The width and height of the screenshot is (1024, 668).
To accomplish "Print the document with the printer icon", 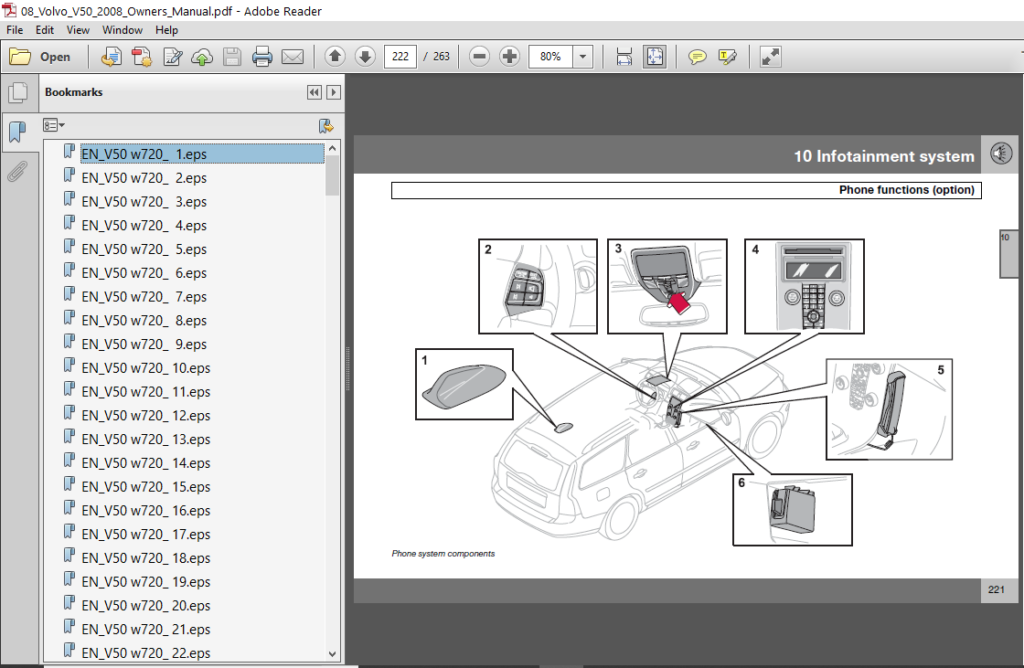I will (x=262, y=57).
